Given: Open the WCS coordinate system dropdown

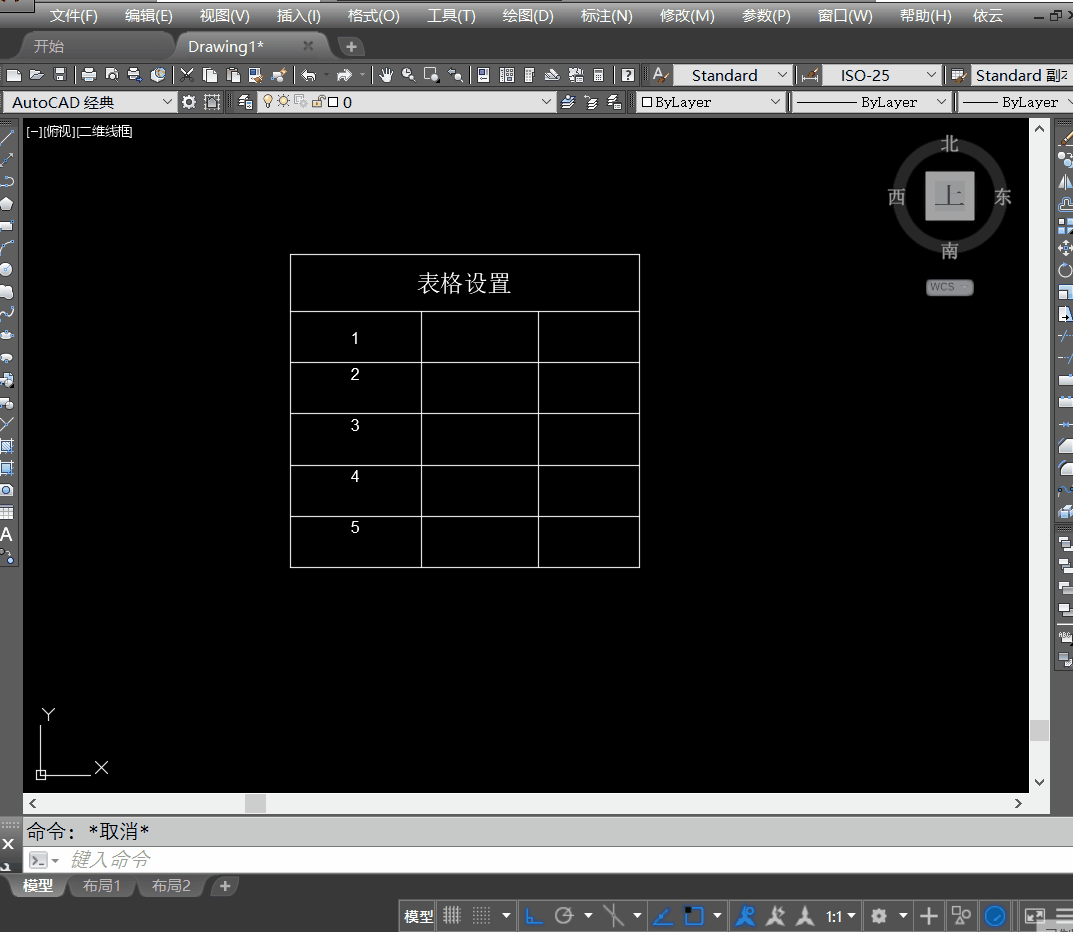Looking at the screenshot, I should pyautogui.click(x=950, y=287).
